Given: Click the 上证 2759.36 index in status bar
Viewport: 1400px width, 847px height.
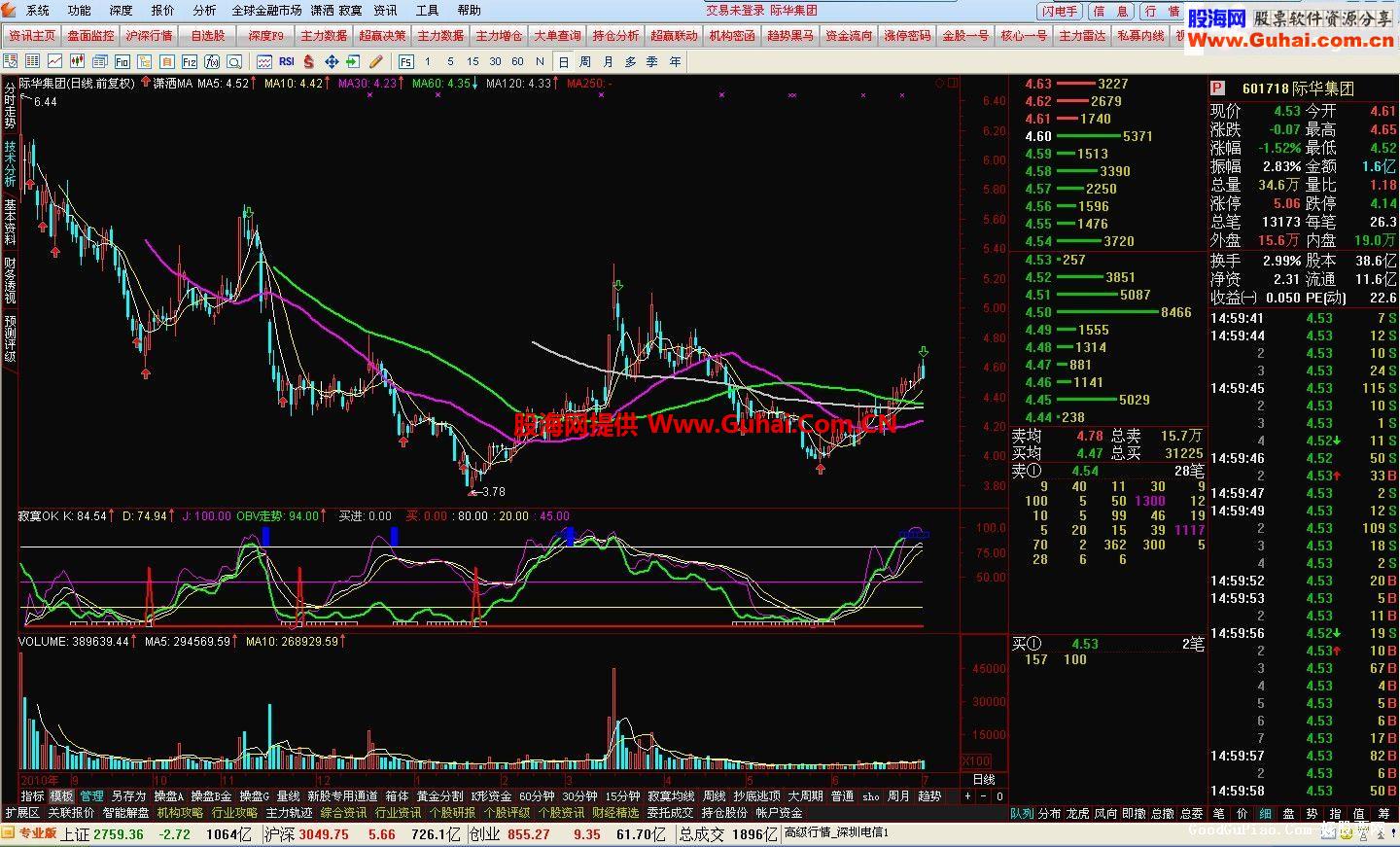Looking at the screenshot, I should click(x=102, y=833).
